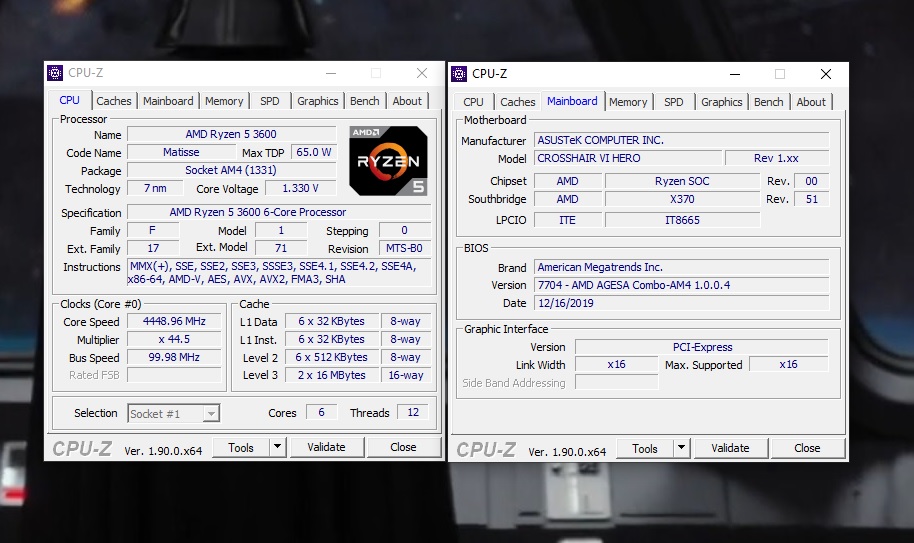Click the Technology value 7 nm
Screen dimensions: 914x543
pos(155,188)
